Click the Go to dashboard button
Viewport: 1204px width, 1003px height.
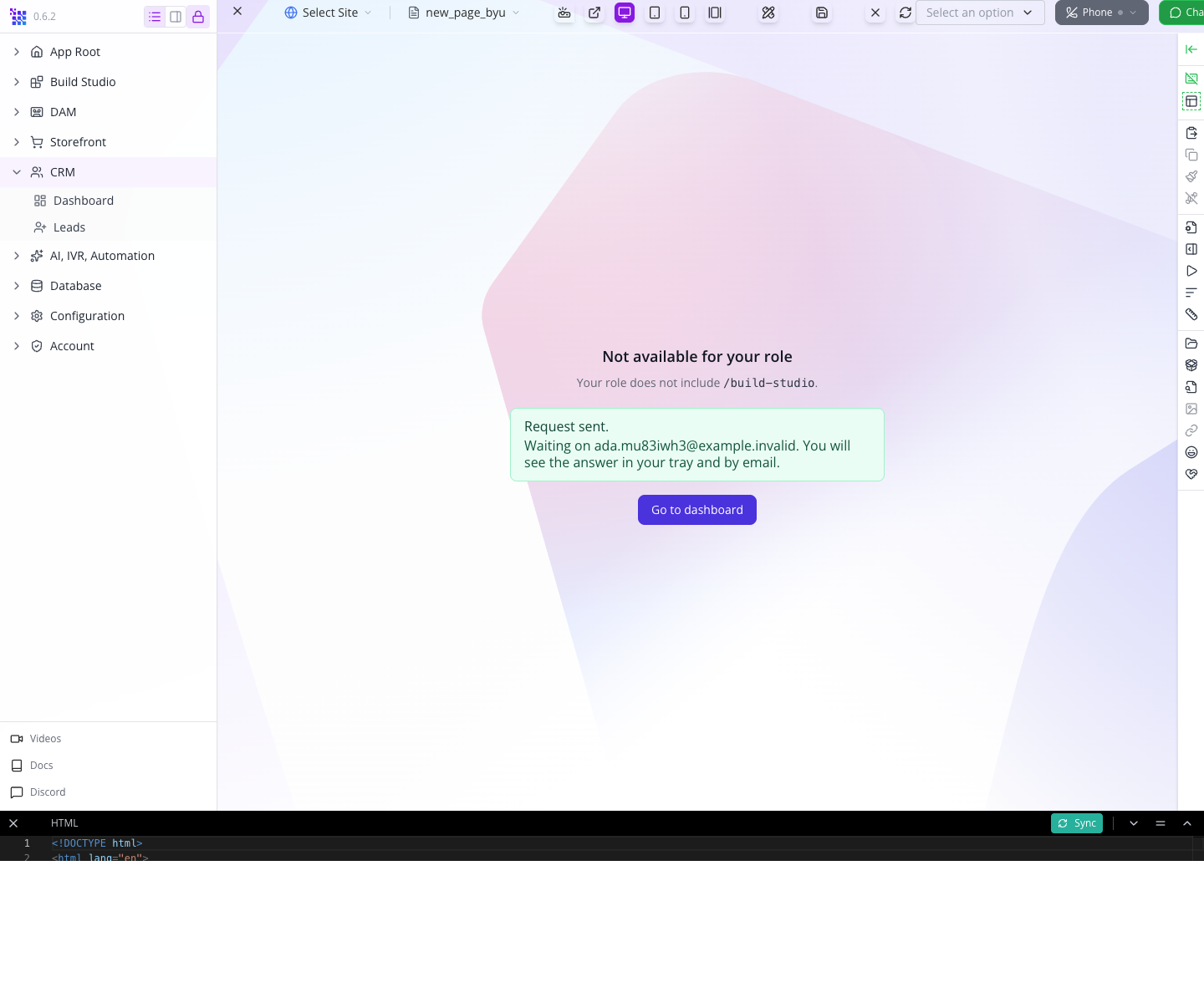697,510
